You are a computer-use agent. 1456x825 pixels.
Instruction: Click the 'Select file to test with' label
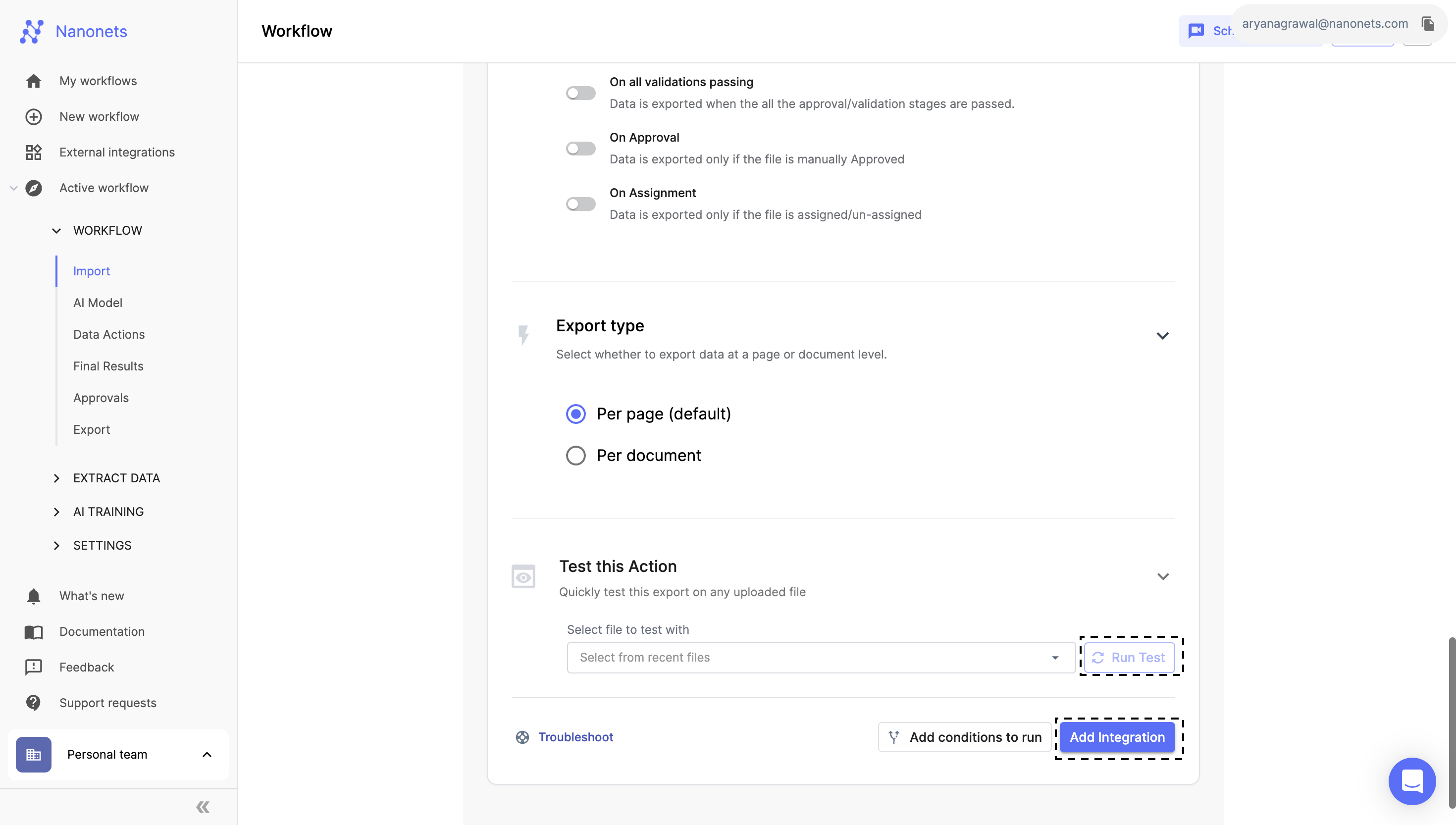click(628, 630)
